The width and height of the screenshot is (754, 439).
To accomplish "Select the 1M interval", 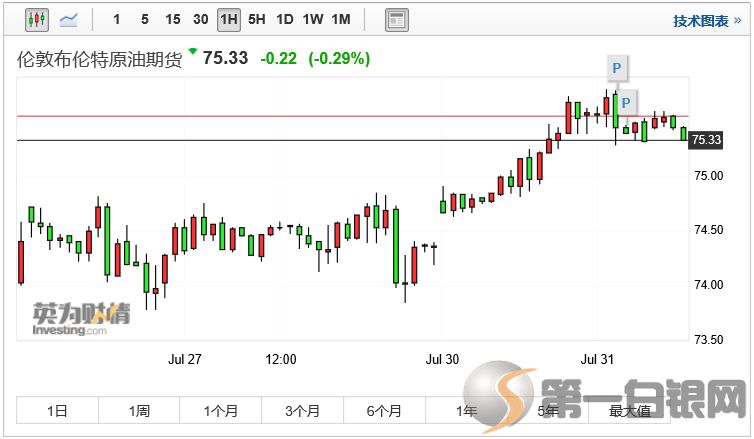I will 341,20.
